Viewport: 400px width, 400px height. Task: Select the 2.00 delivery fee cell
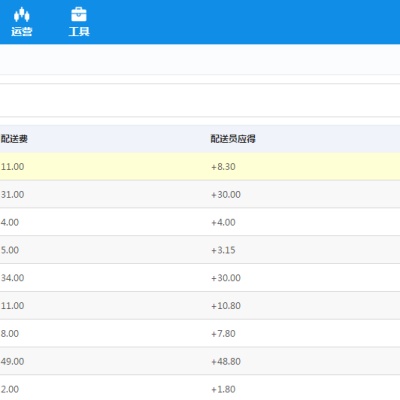(10, 389)
